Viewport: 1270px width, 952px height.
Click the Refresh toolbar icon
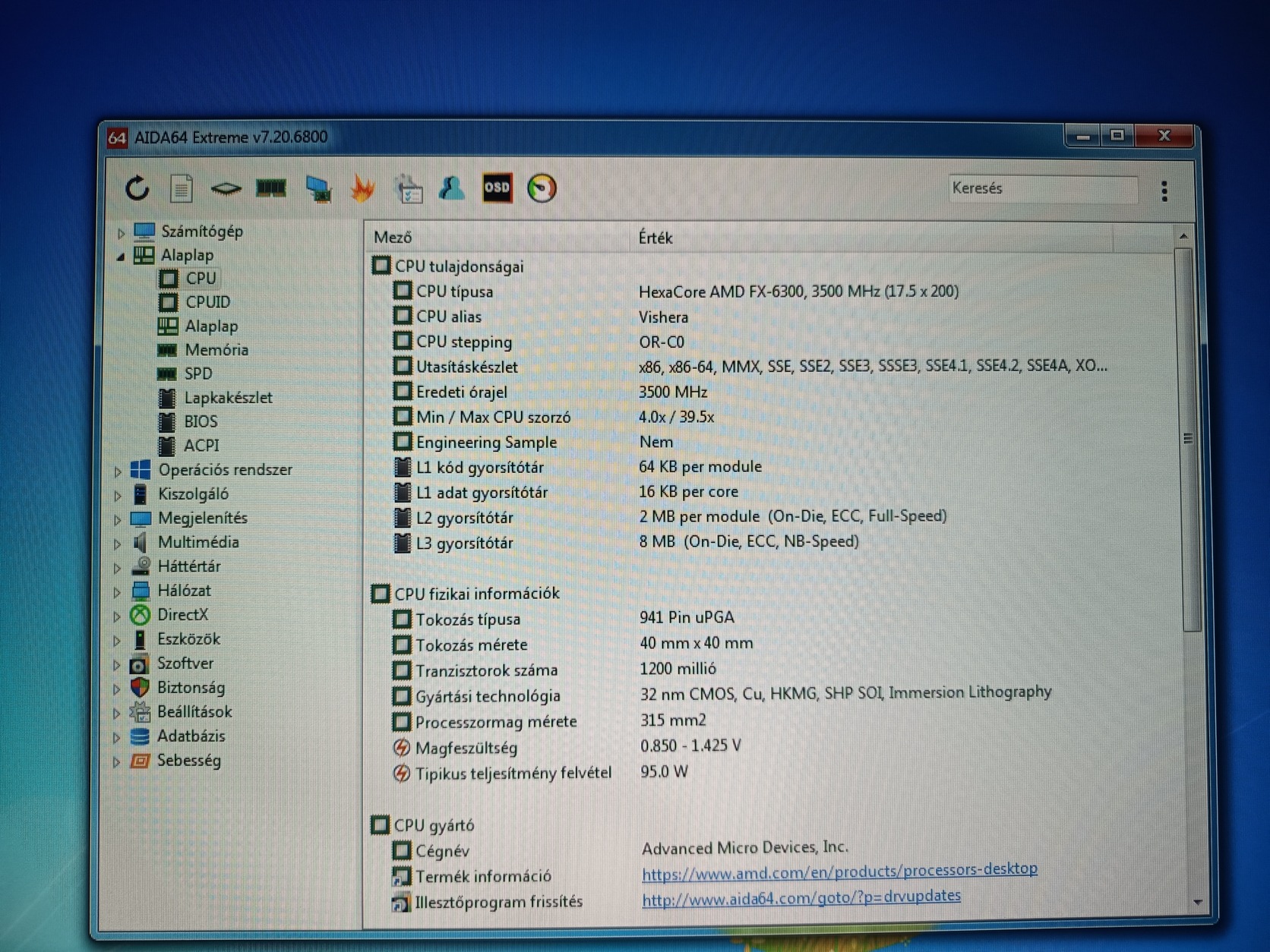click(137, 188)
